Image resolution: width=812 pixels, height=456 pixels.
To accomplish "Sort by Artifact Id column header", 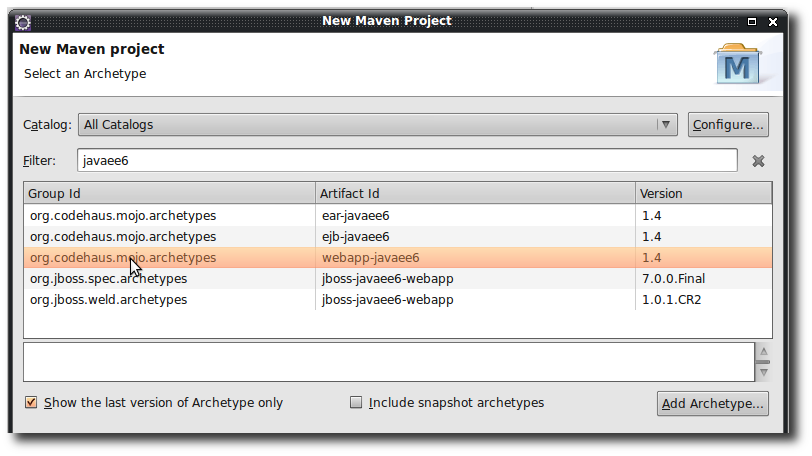I will 475,193.
